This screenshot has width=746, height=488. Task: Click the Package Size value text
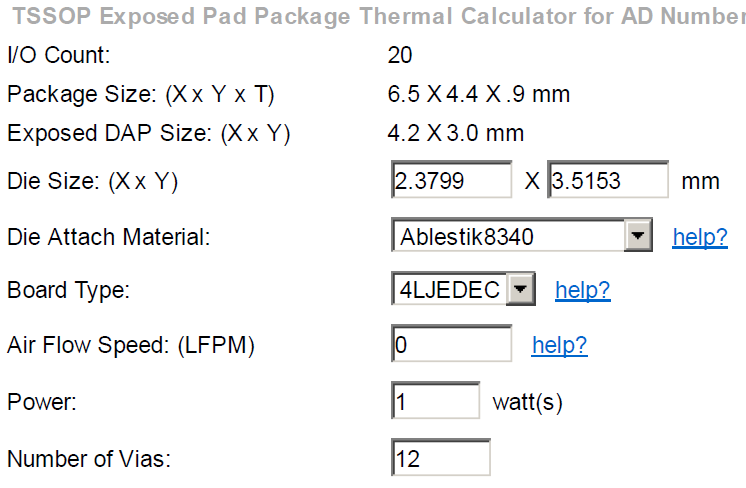(x=479, y=94)
